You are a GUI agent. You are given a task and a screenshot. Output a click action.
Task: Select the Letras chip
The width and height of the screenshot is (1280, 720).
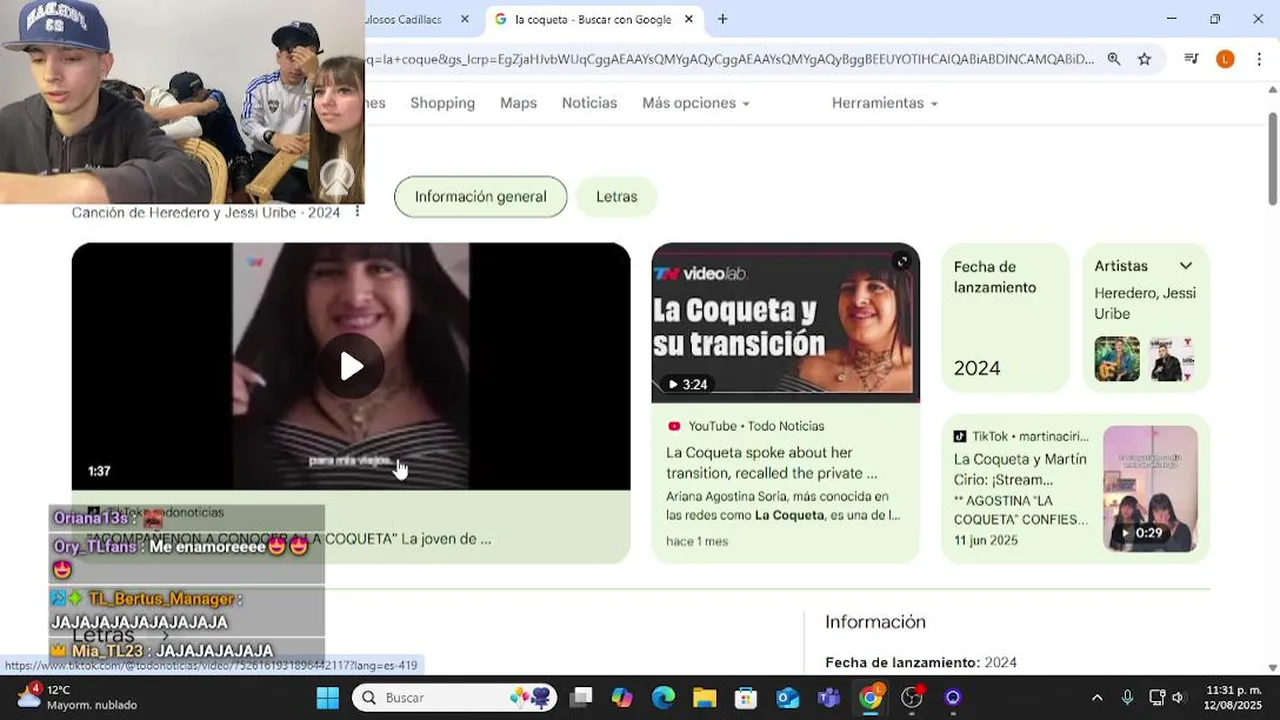click(x=616, y=197)
